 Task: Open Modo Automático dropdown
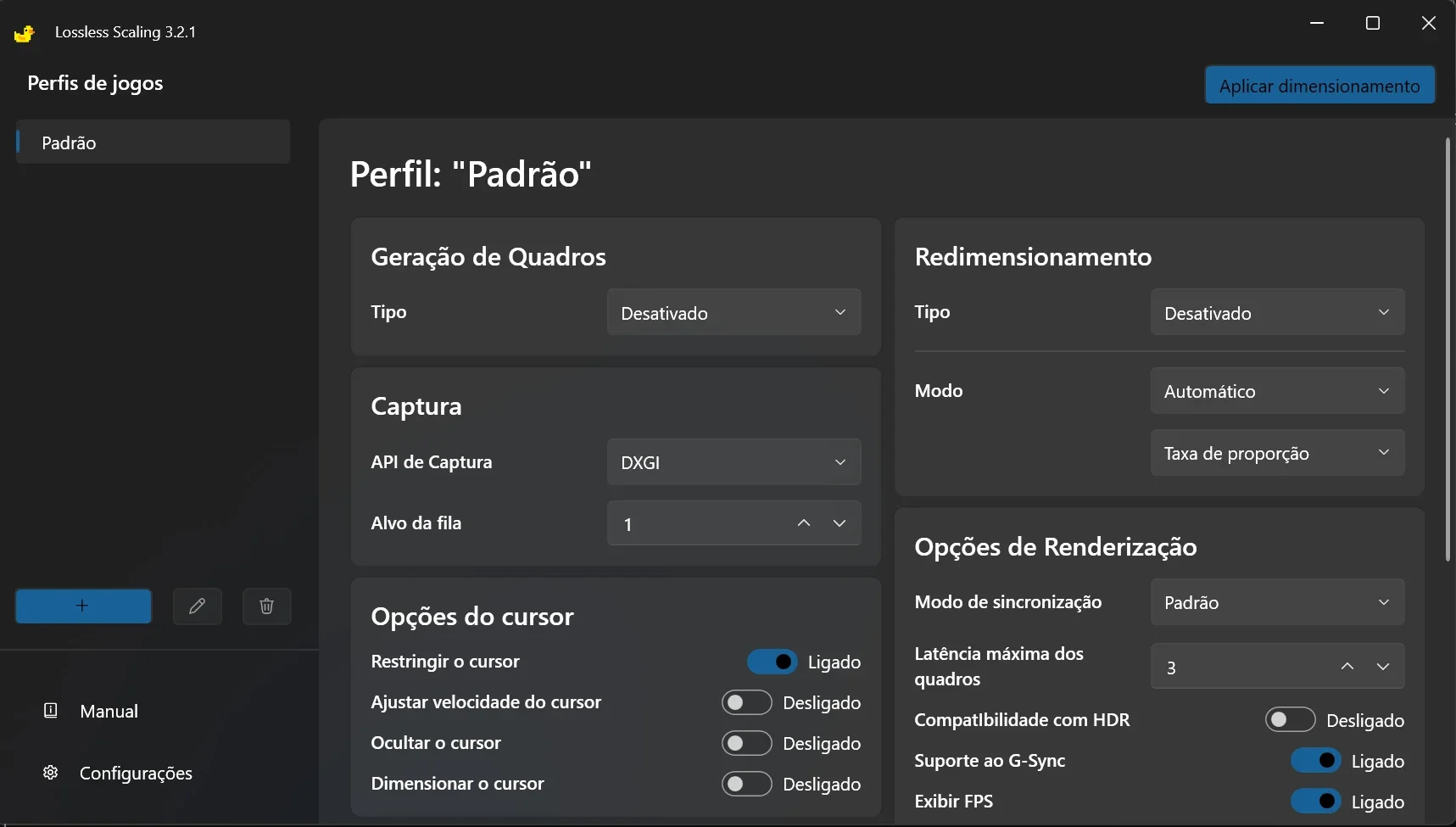[1278, 391]
